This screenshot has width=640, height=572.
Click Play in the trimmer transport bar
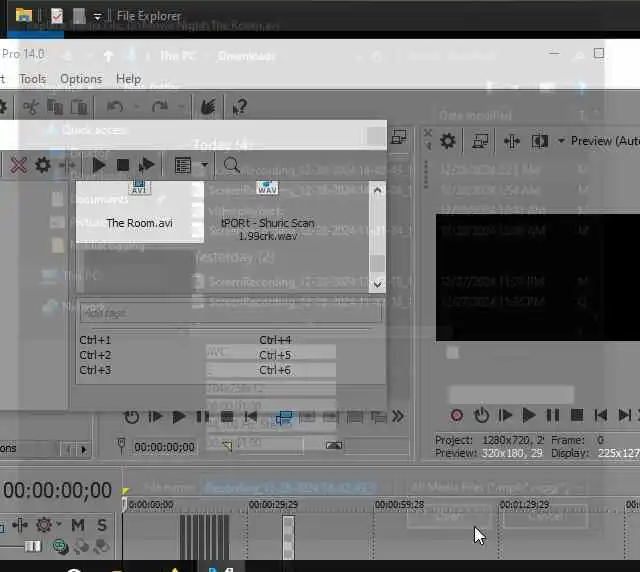click(x=179, y=417)
